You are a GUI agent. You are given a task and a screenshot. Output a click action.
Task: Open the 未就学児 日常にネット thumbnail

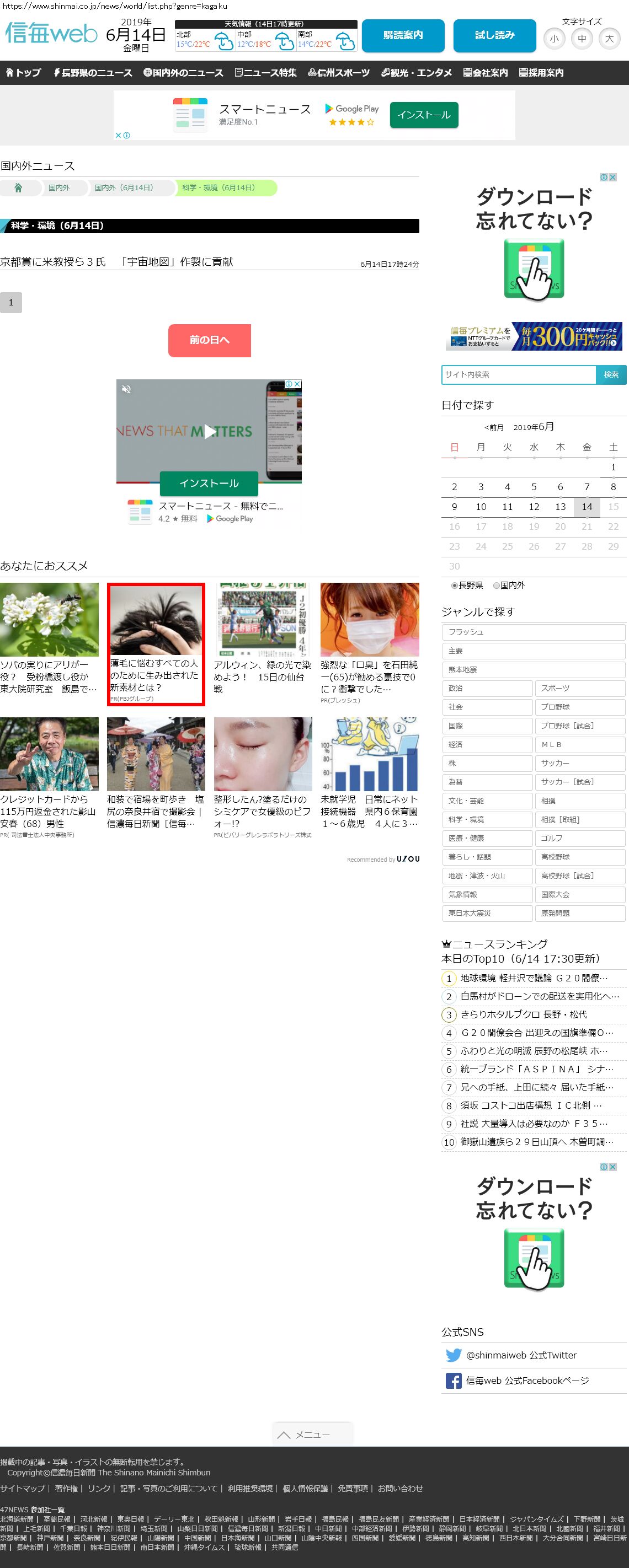[370, 754]
